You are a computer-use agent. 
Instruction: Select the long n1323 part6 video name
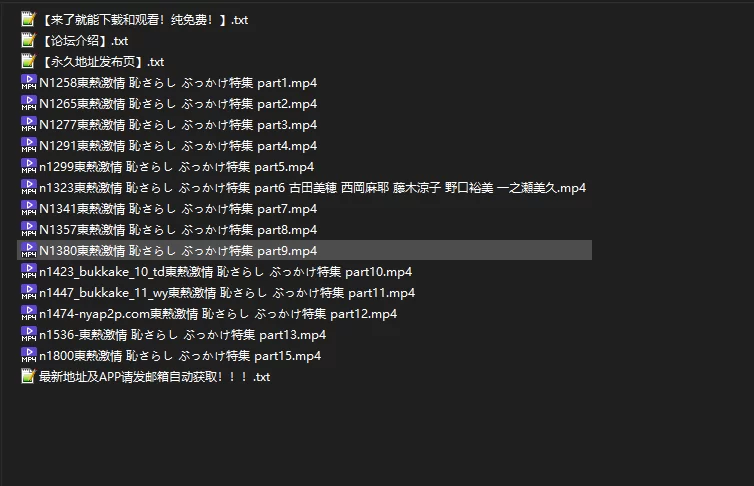coord(312,188)
